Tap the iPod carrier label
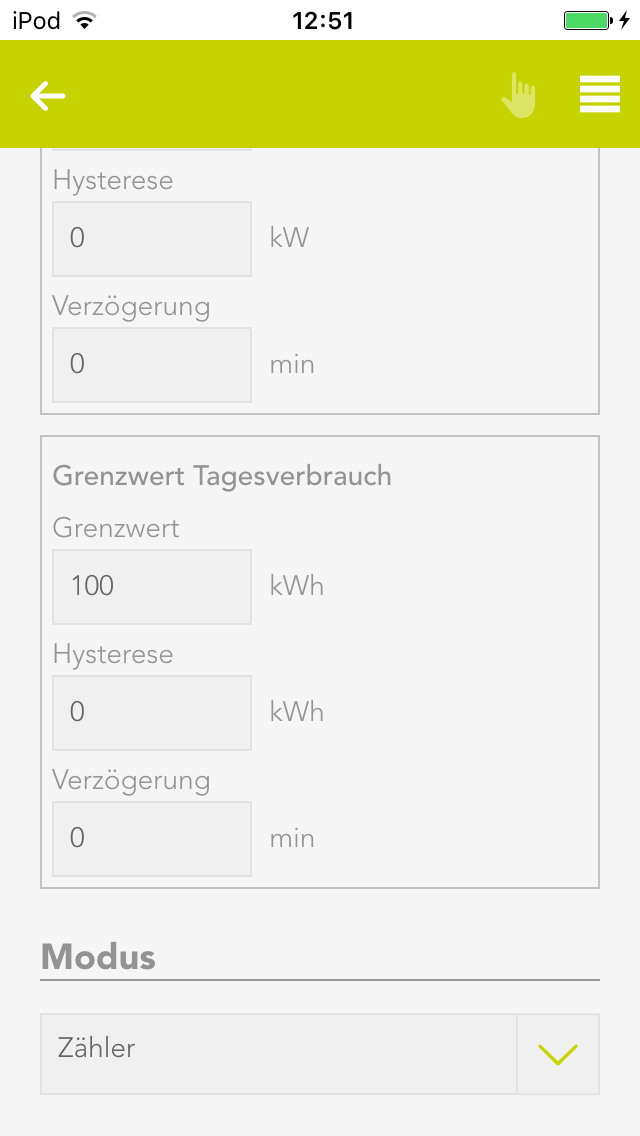The image size is (640, 1136). [x=36, y=20]
